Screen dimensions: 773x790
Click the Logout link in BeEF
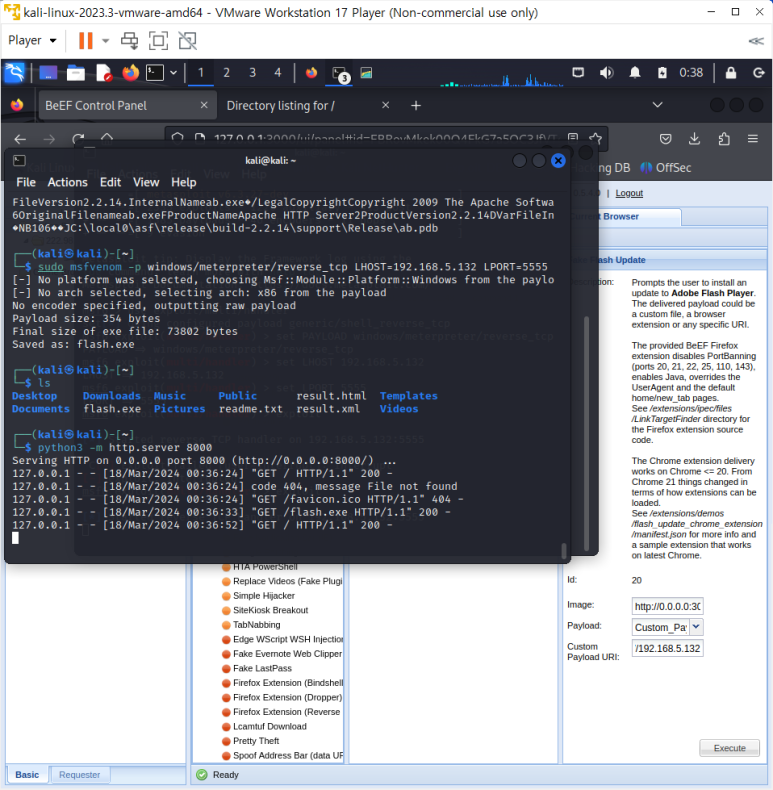pyautogui.click(x=629, y=193)
